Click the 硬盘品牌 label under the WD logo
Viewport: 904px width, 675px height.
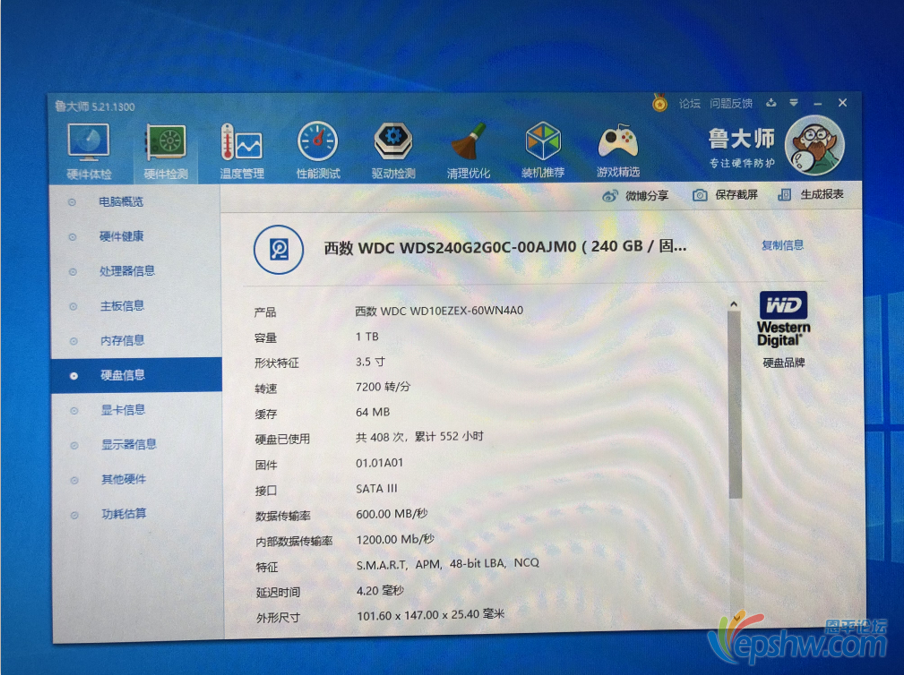tap(784, 363)
